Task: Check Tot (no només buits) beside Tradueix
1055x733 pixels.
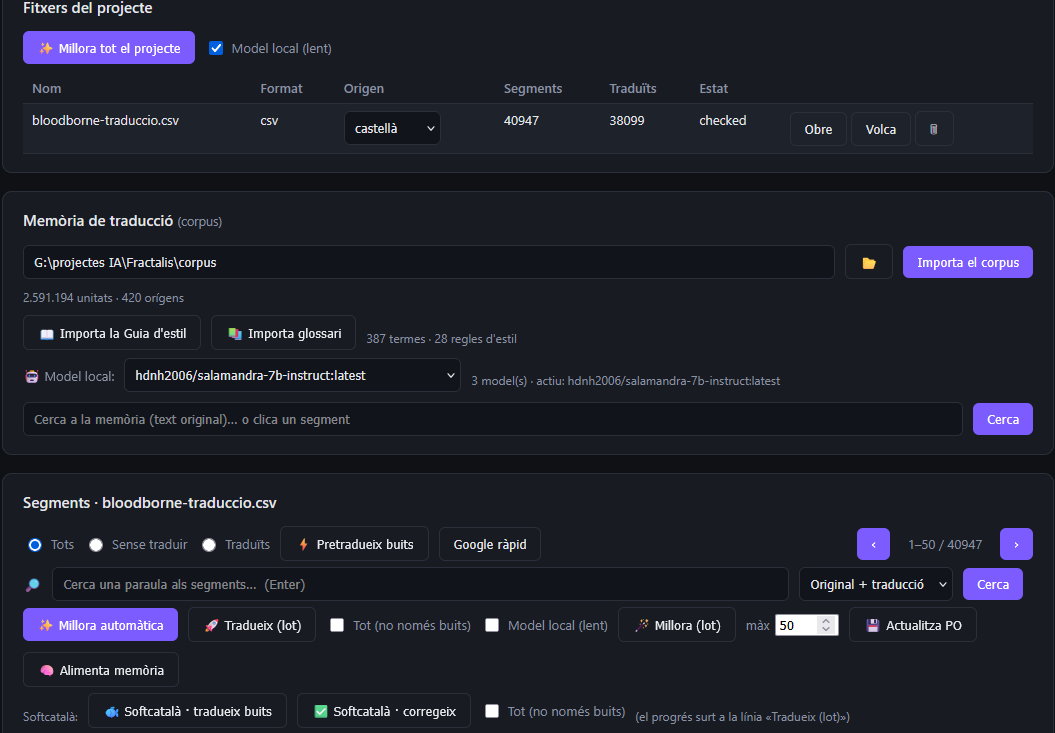Action: pos(337,625)
